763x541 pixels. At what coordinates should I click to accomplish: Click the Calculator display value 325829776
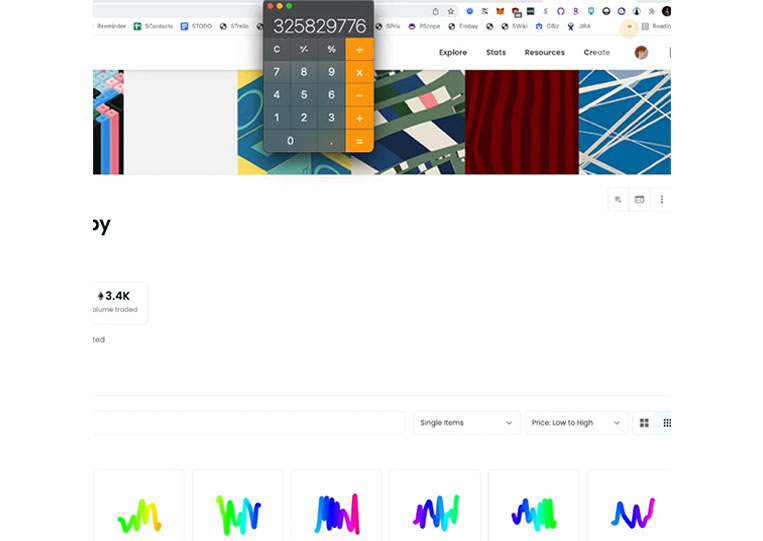pyautogui.click(x=319, y=26)
